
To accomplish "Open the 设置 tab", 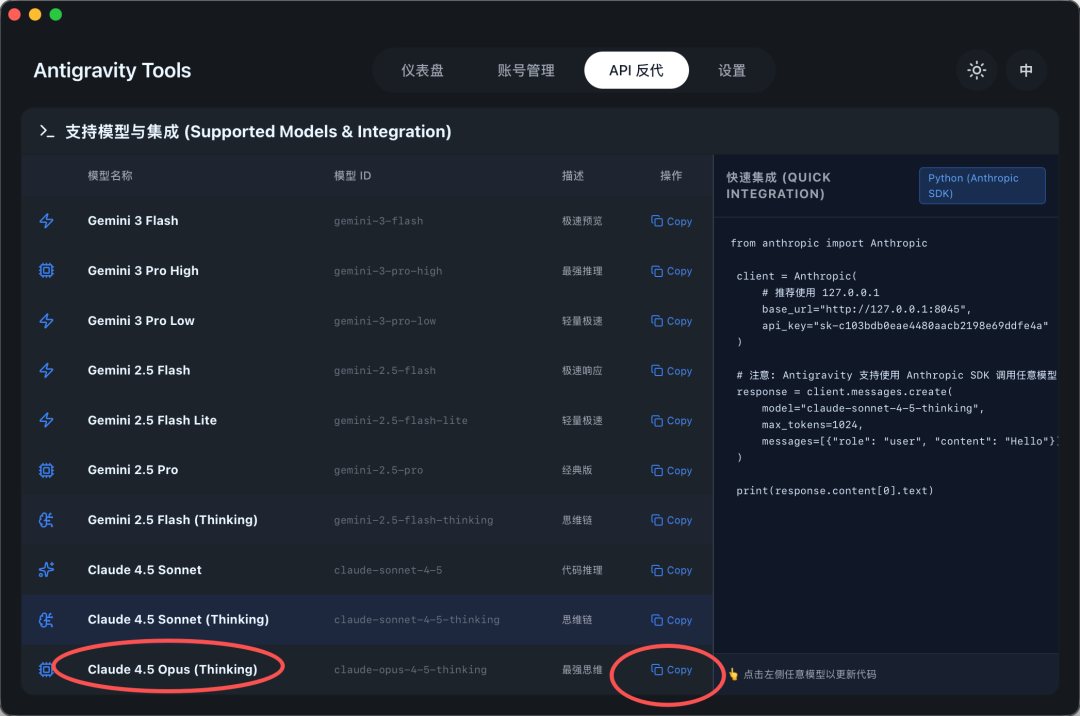I will pos(732,70).
